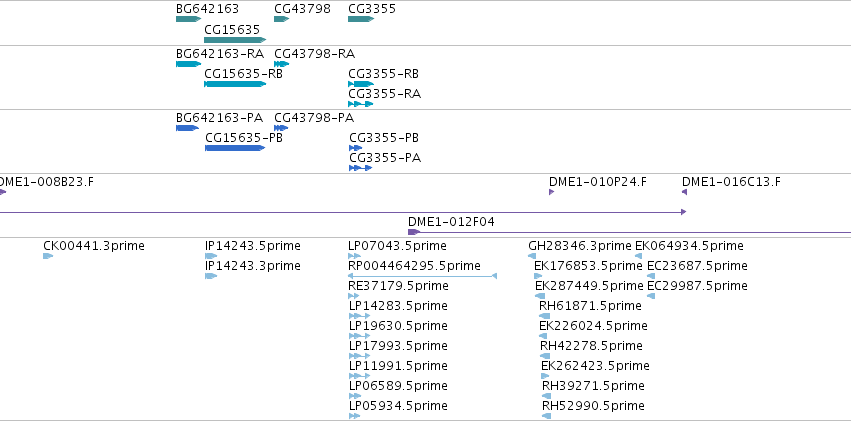Click the CG3355 gene arrow feature
Image resolution: width=851 pixels, height=421 pixels.
tap(361, 19)
